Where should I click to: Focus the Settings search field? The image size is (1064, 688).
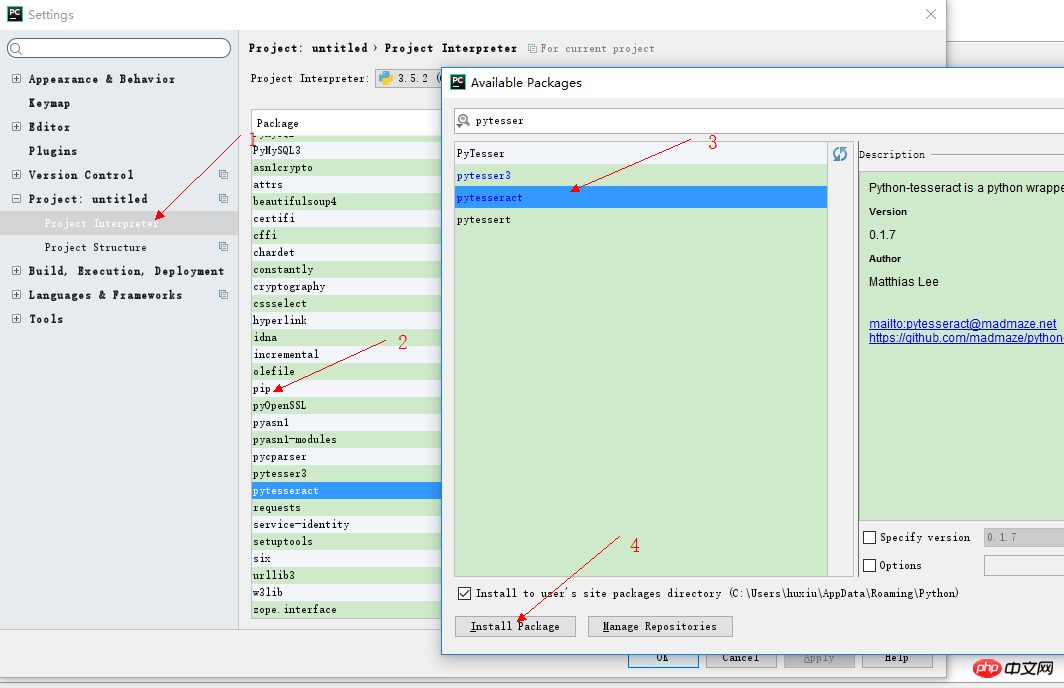coord(119,47)
